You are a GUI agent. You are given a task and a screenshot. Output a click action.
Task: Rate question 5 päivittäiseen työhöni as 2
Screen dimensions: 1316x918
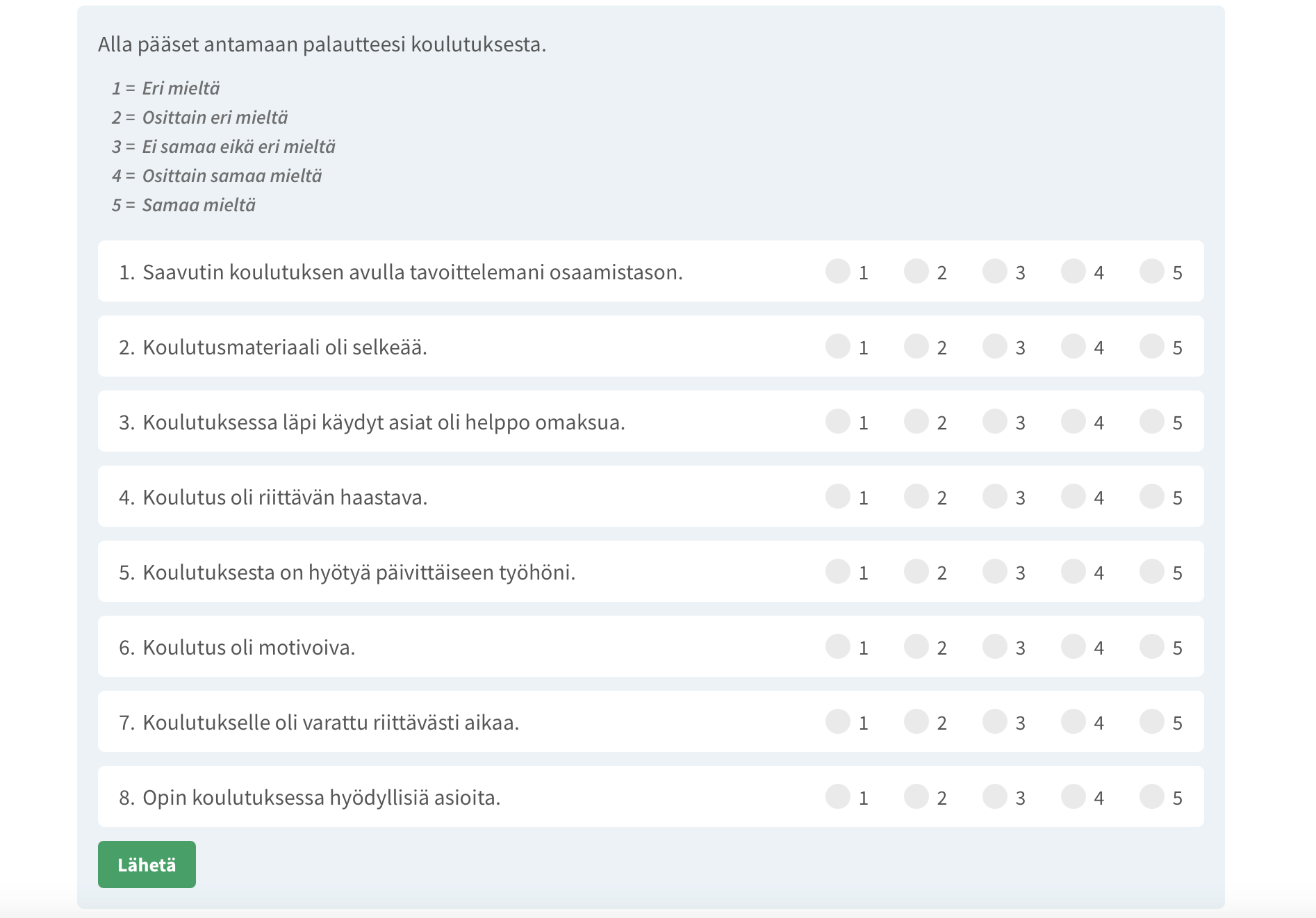(x=916, y=571)
